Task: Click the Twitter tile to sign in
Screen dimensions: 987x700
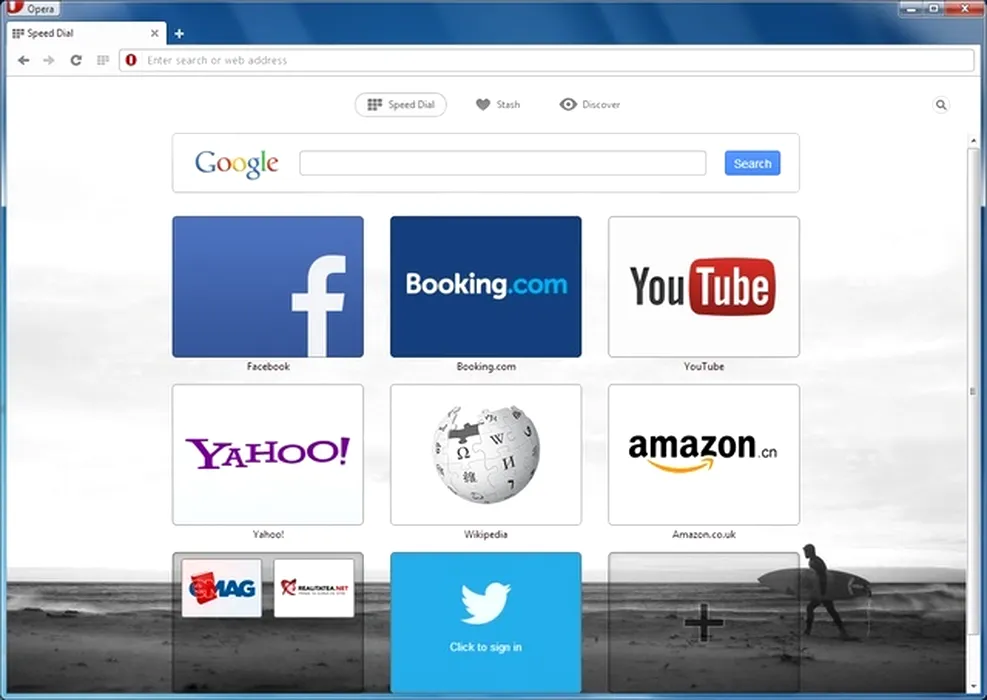Action: tap(486, 622)
